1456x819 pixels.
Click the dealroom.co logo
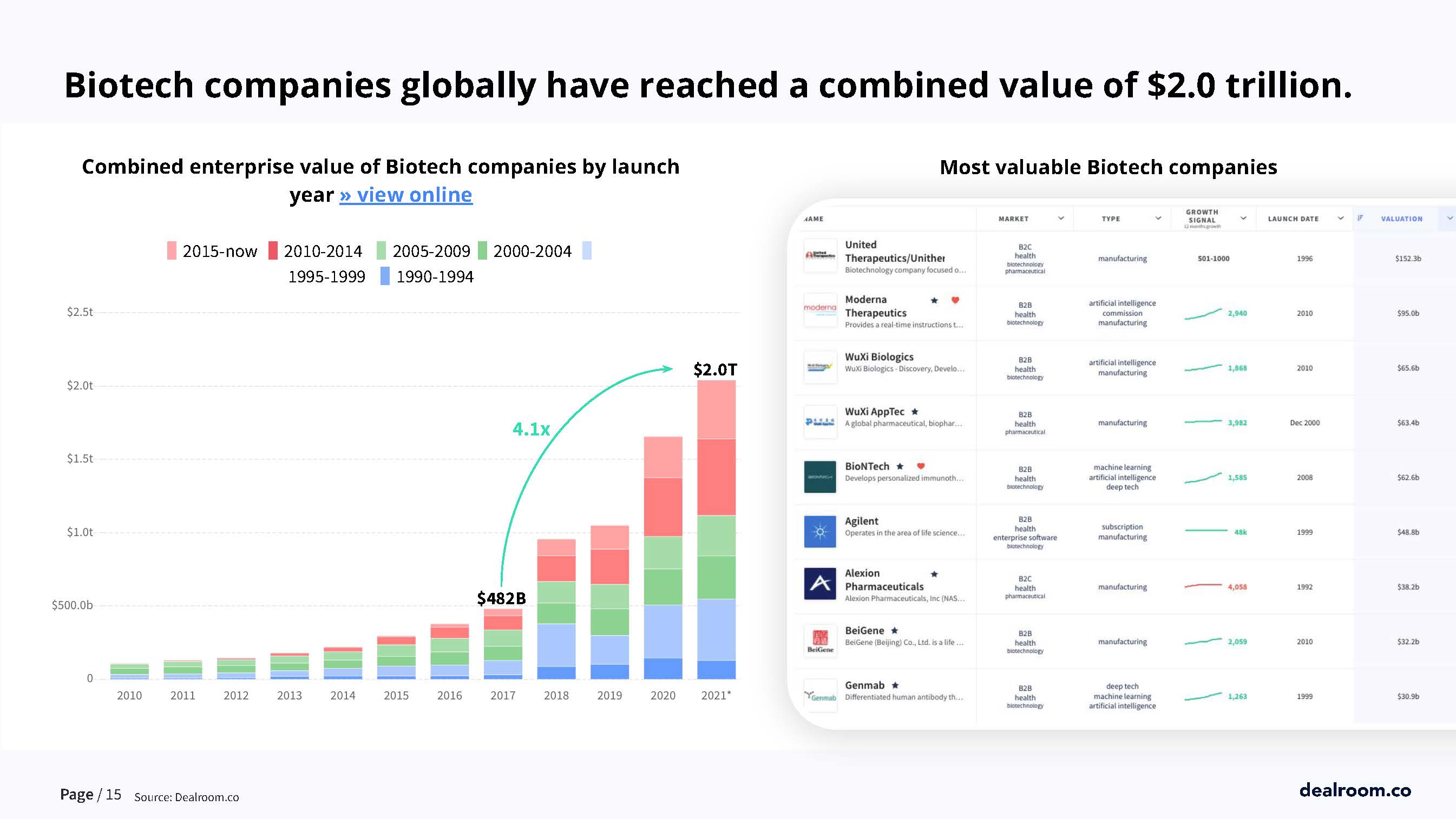click(x=1355, y=790)
